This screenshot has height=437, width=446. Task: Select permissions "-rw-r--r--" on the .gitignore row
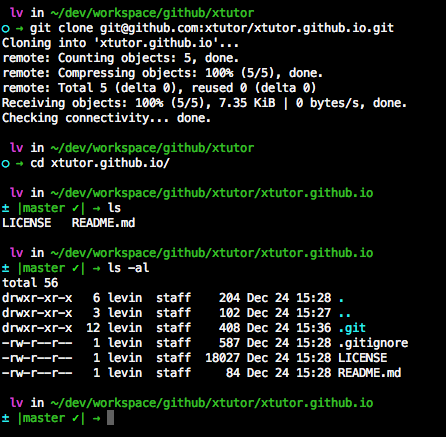[x=37, y=343]
